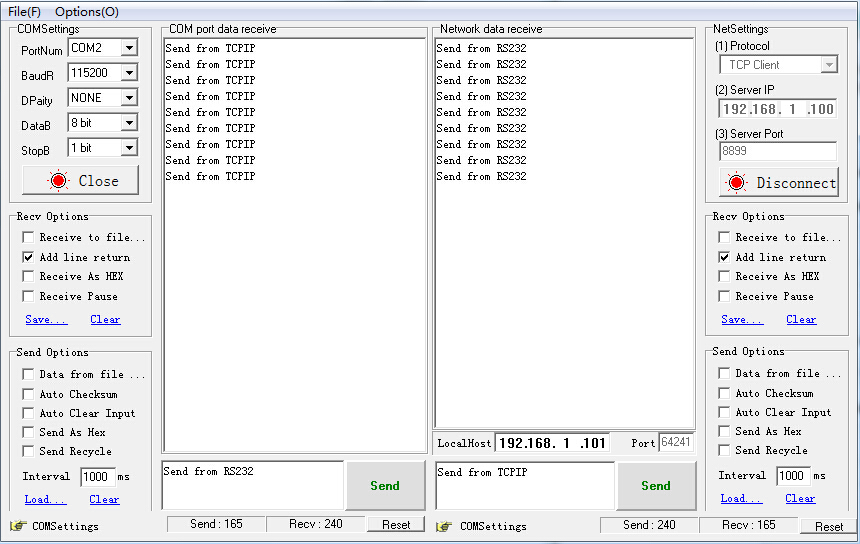Click Save link in network Recv Options
Viewport: 860px width, 544px height.
[742, 319]
